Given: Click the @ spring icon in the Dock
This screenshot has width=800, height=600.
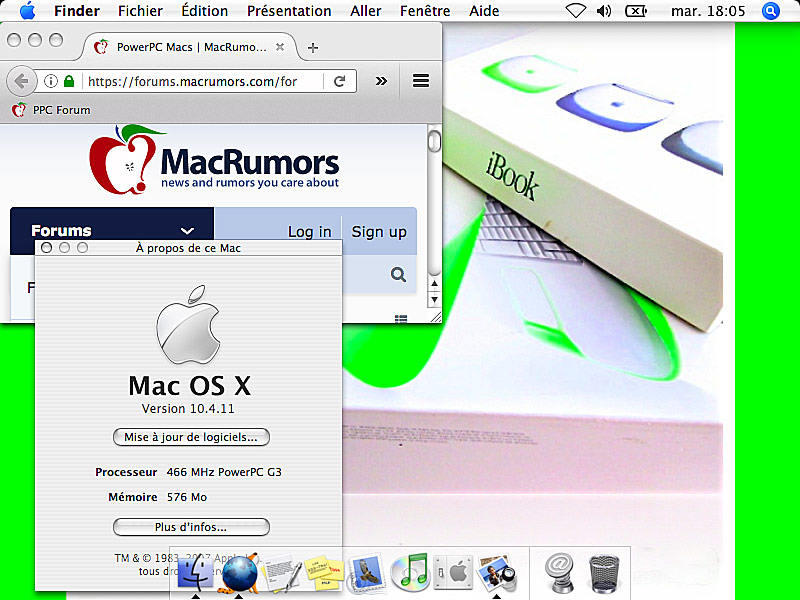Looking at the screenshot, I should (559, 573).
